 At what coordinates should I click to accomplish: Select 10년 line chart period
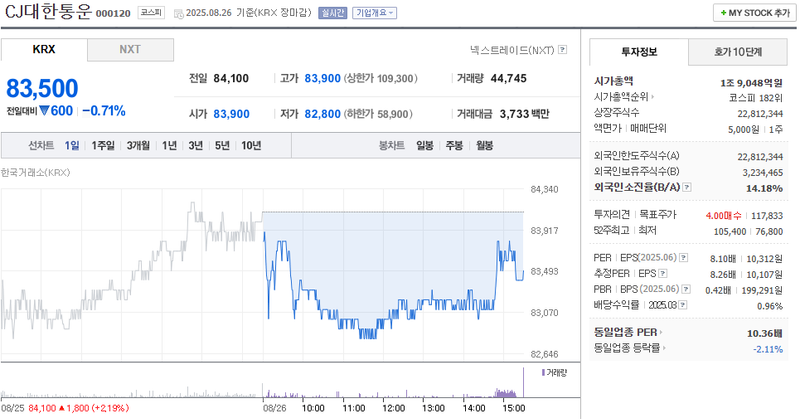251,145
